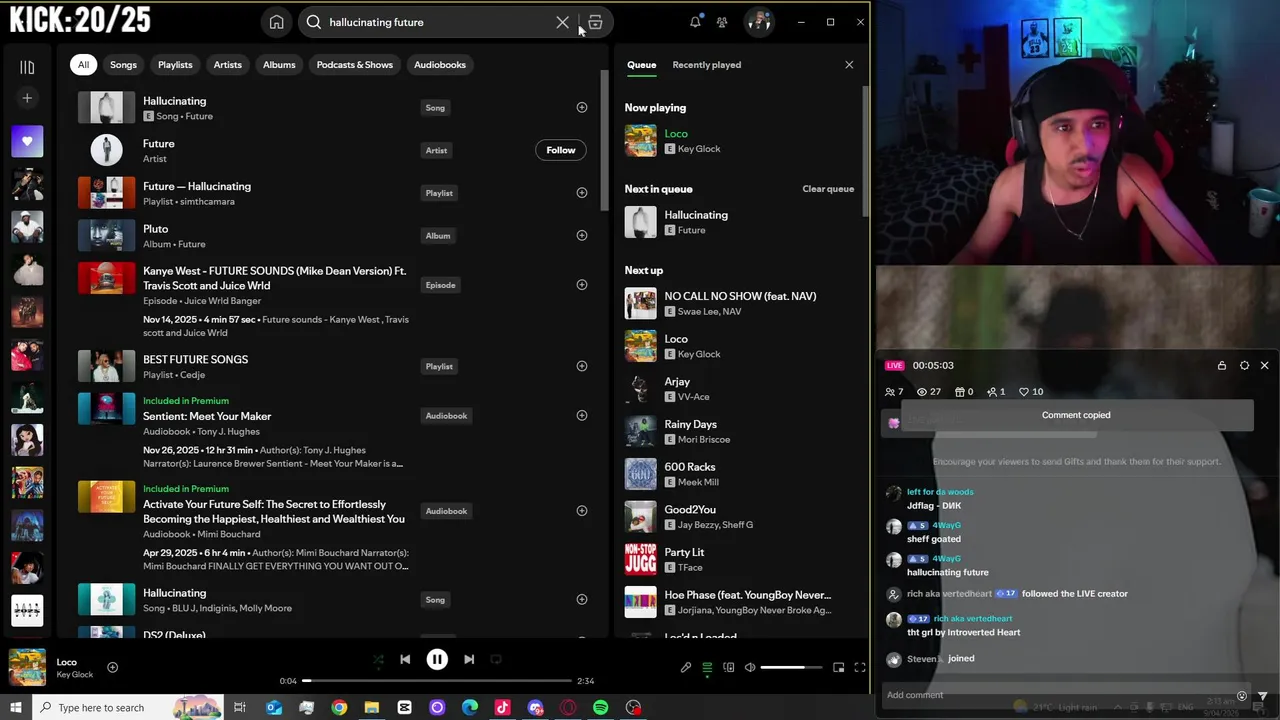This screenshot has height=720, width=1280.
Task: Open Task View on taskbar
Action: (240, 707)
